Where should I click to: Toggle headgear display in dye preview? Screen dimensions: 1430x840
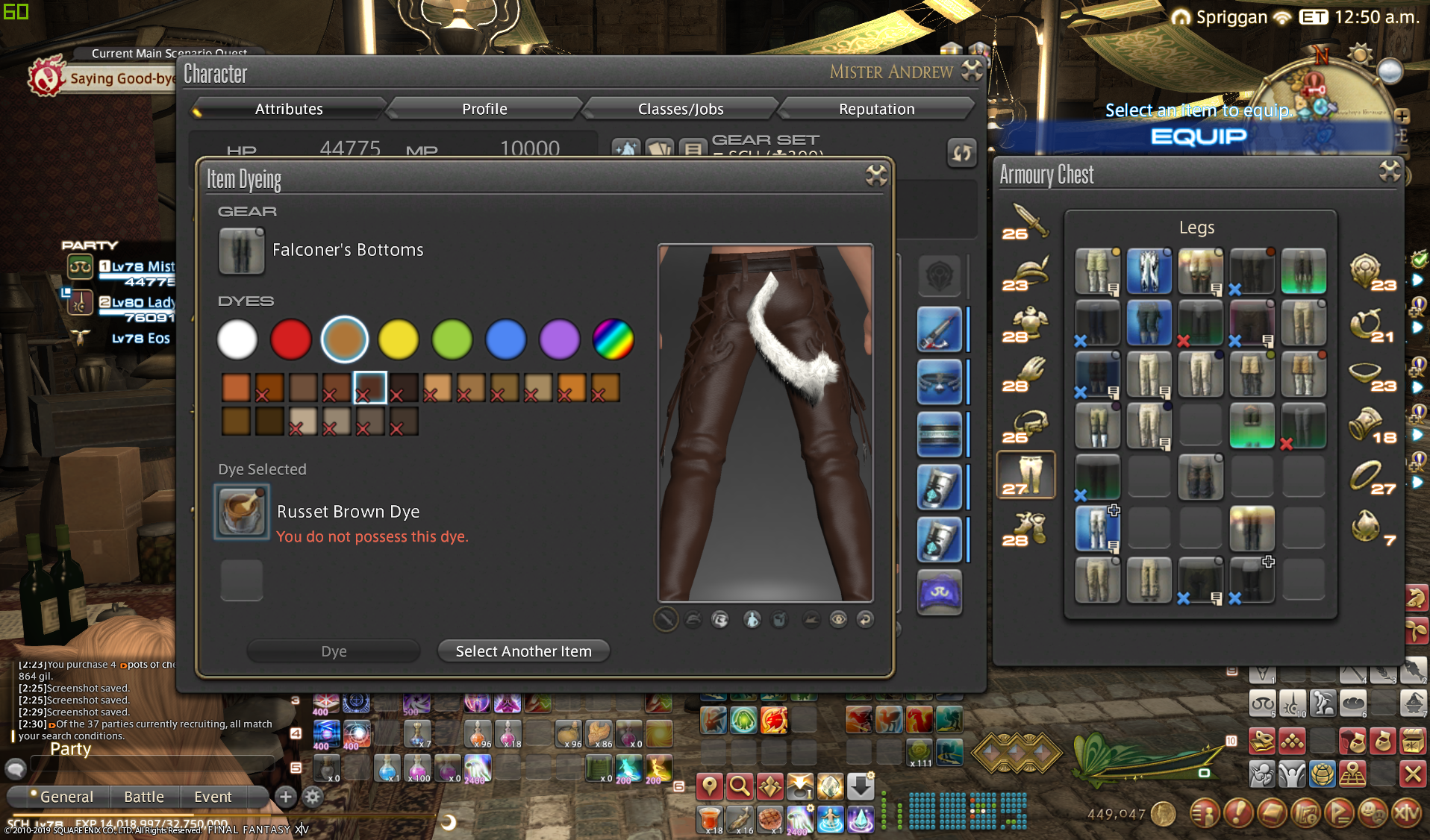click(693, 619)
